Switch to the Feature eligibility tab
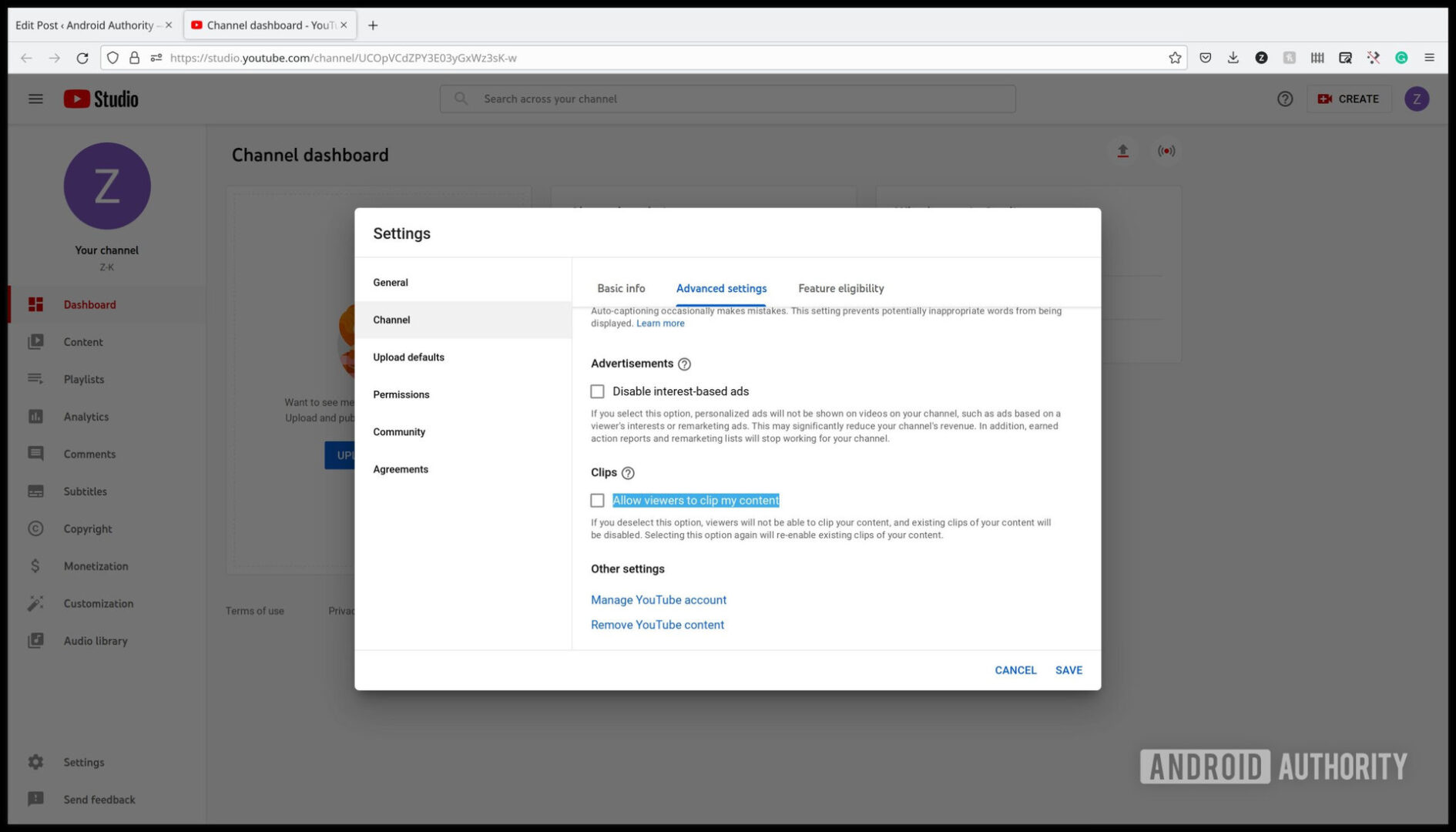Viewport: 1456px width, 832px height. pyautogui.click(x=840, y=288)
